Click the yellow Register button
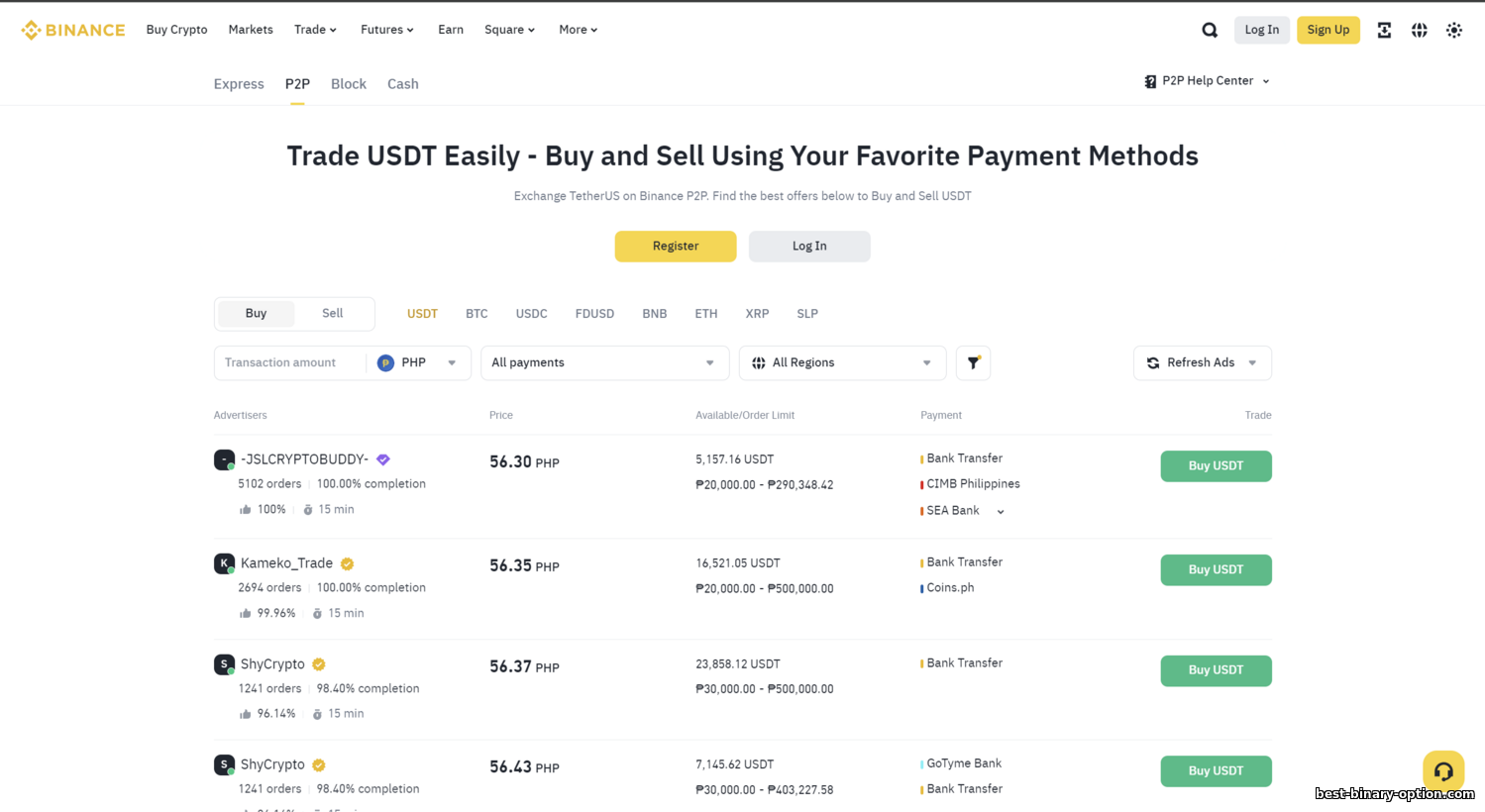This screenshot has height=812, width=1485. 676,247
